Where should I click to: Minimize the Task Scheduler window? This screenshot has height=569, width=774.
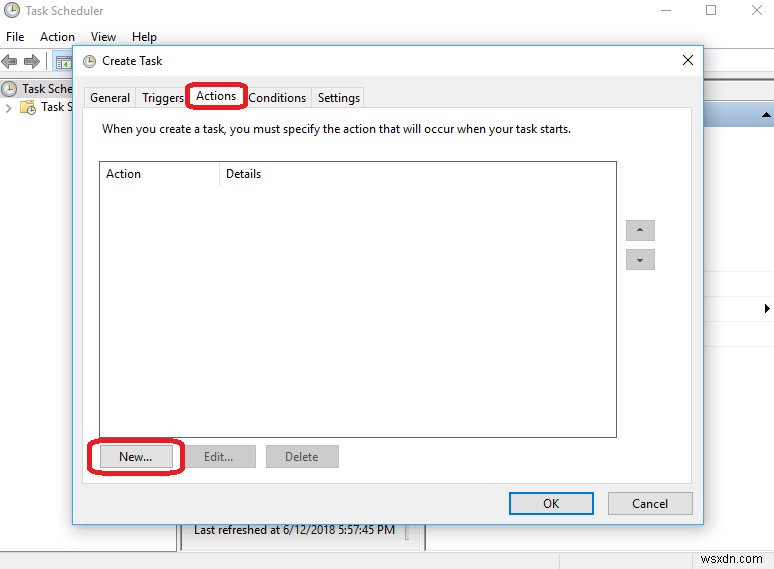(x=666, y=10)
